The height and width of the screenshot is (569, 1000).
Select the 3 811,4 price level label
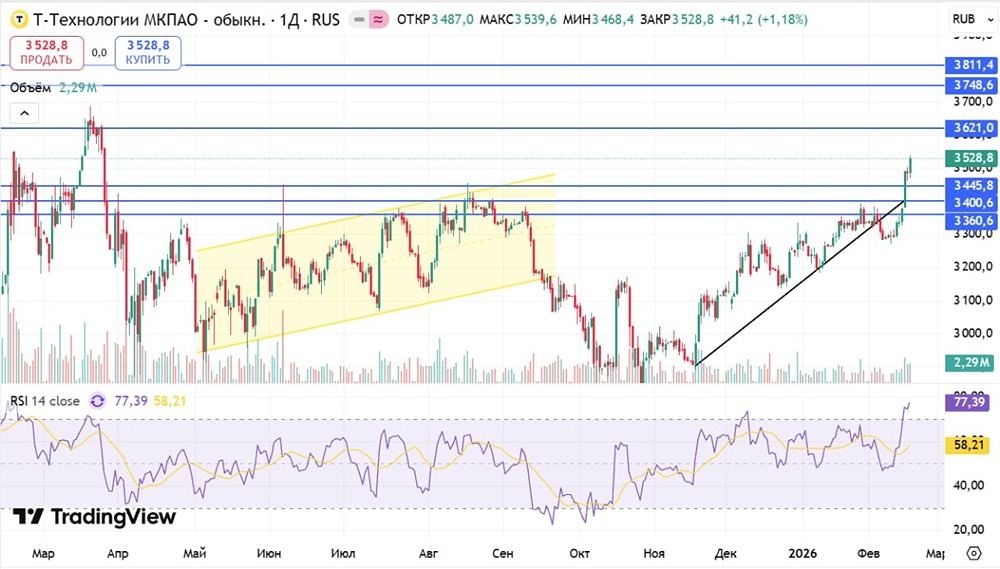971,65
